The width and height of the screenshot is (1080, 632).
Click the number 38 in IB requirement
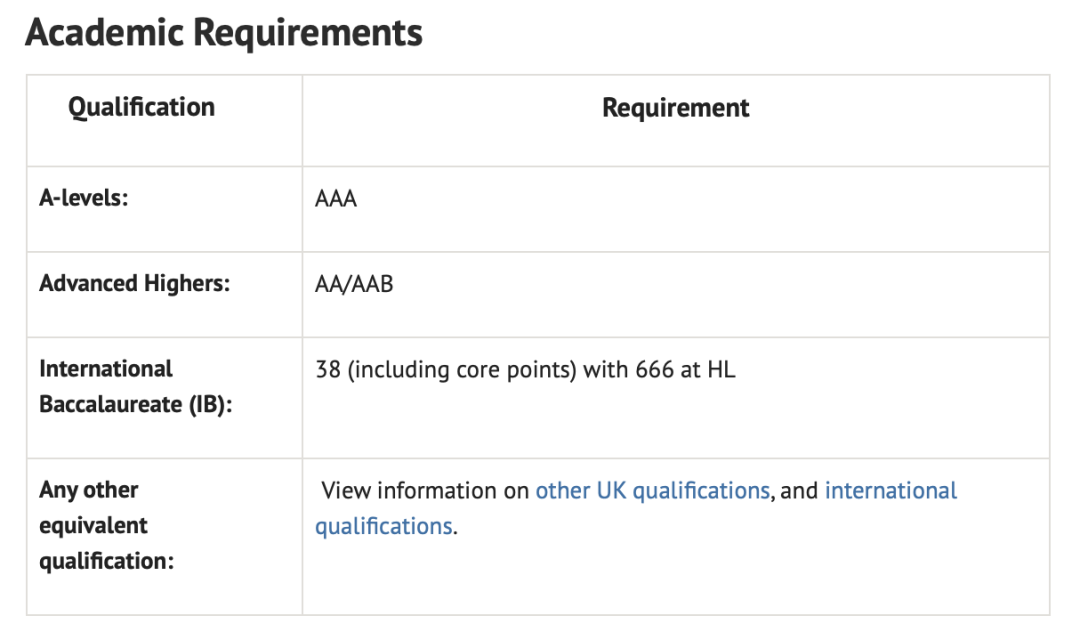point(328,370)
